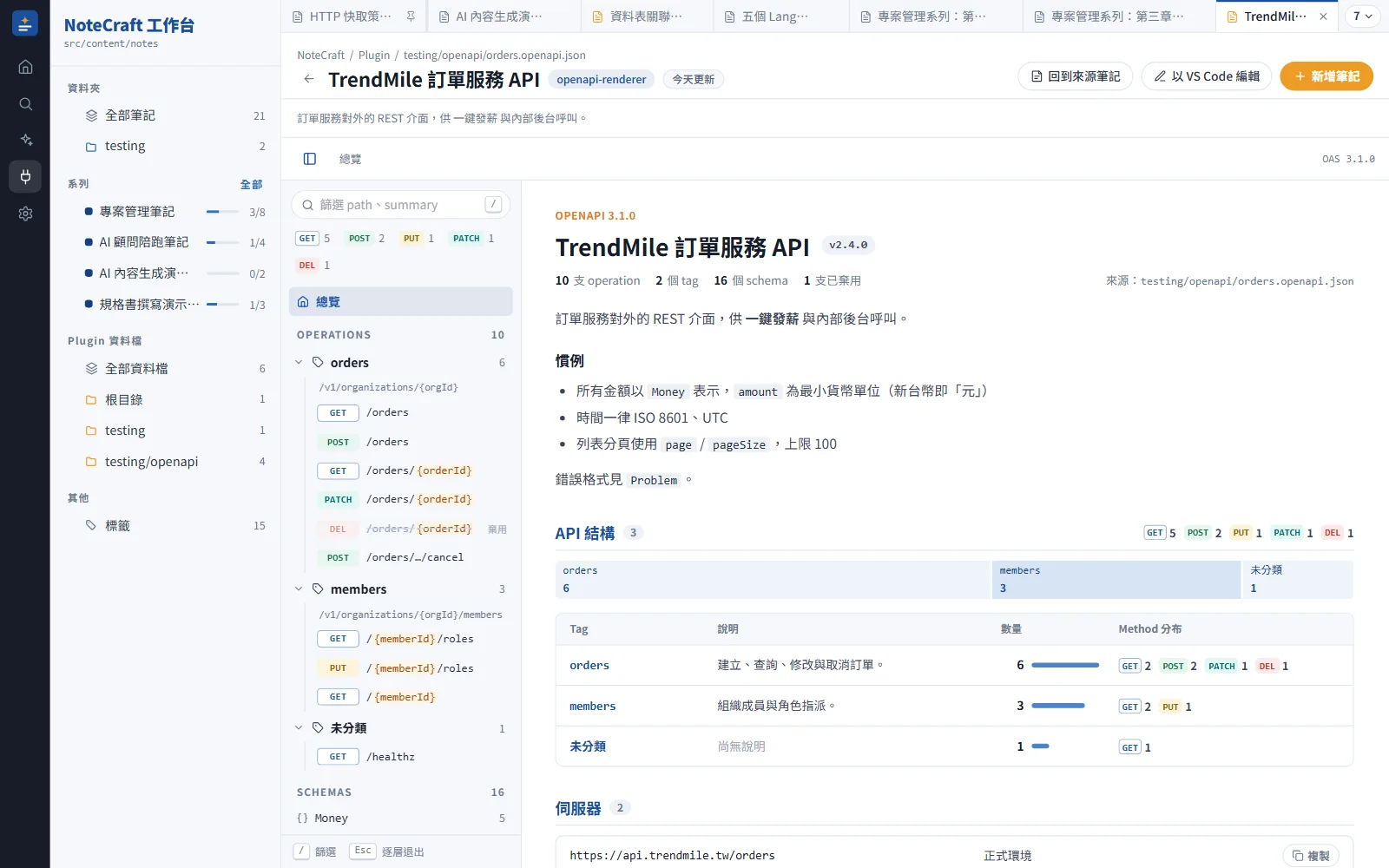The image size is (1389, 868).
Task: Click 以 VS Code 編輯 button
Action: tap(1207, 76)
